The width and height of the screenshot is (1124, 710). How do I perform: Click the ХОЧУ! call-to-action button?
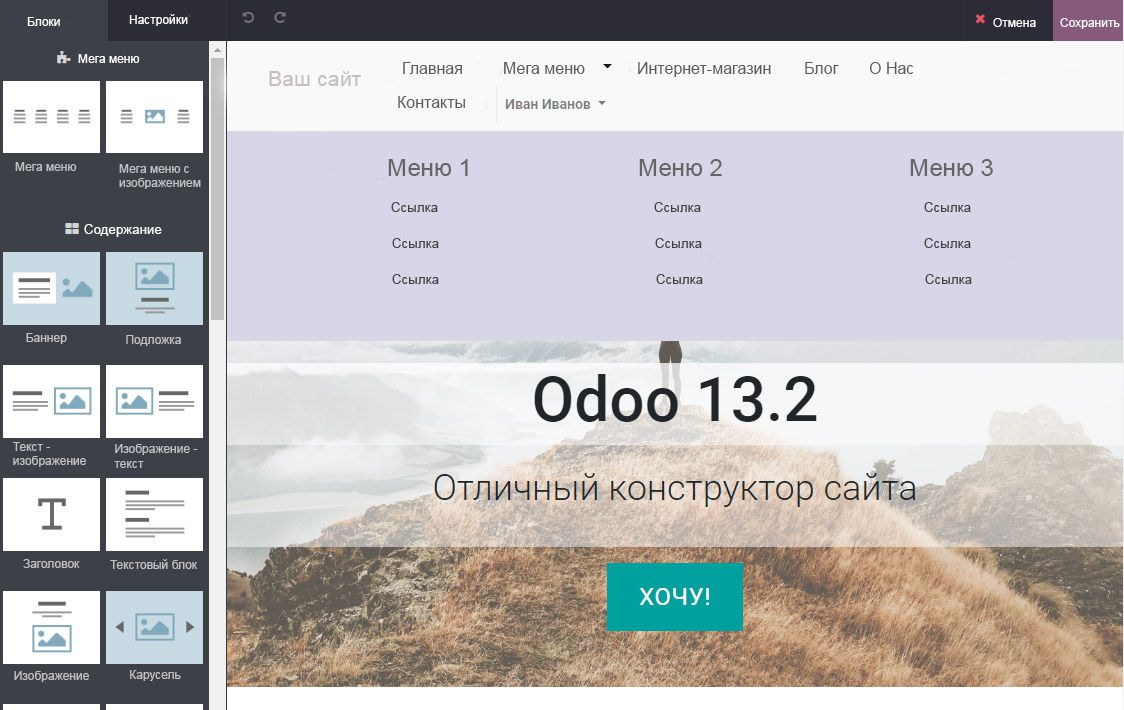pyautogui.click(x=674, y=597)
